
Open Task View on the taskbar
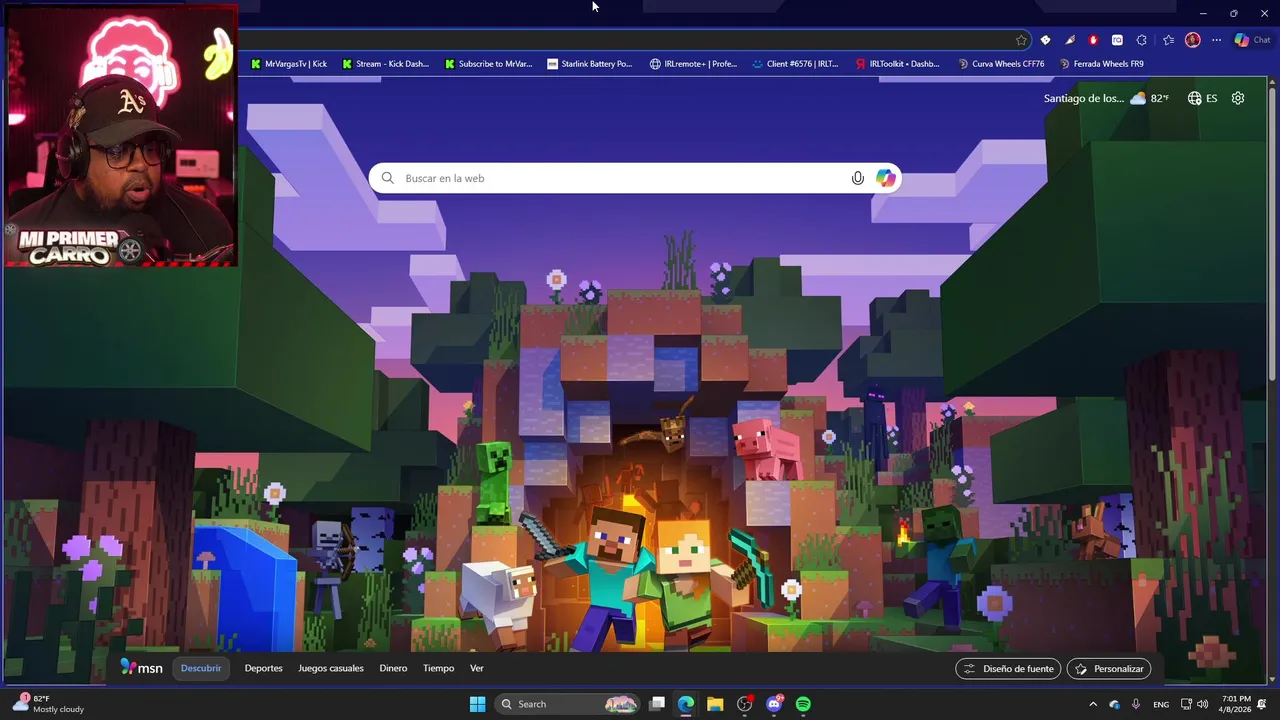click(657, 704)
